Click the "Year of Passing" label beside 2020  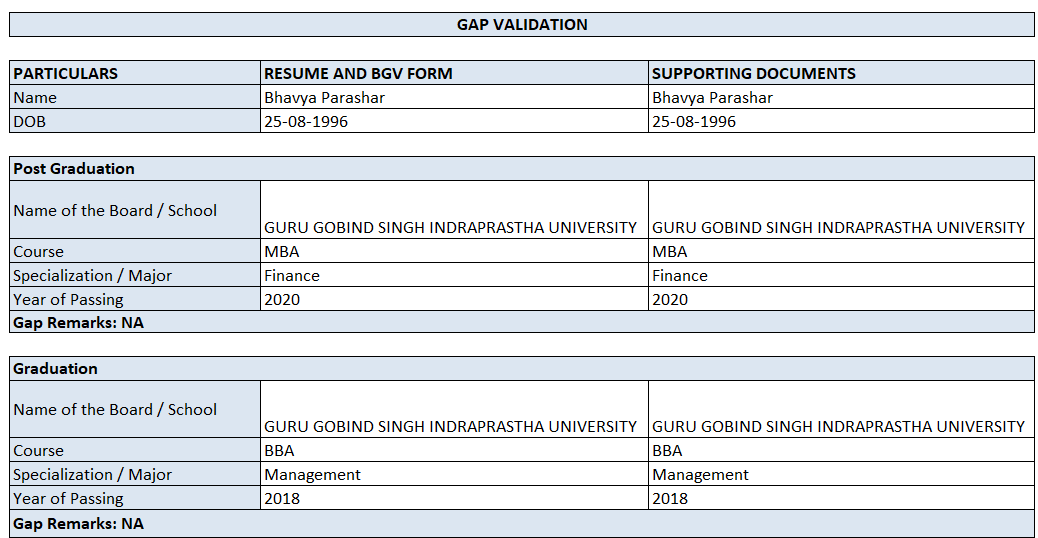[135, 300]
